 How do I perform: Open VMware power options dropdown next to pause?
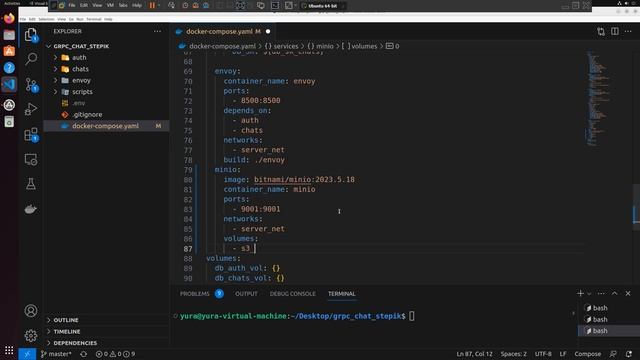(x=159, y=5)
